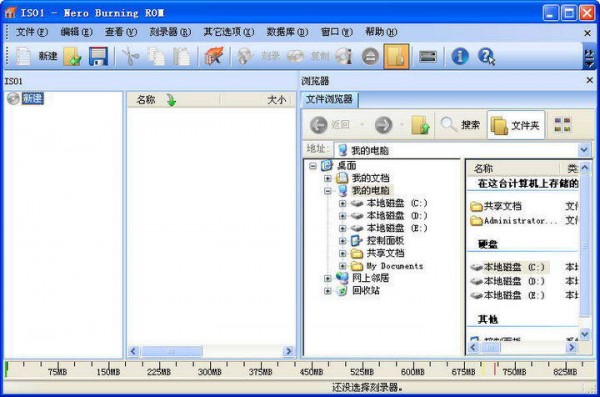The width and height of the screenshot is (600, 397).
Task: Click the Paste clipboard toolbar icon
Action: pos(181,57)
